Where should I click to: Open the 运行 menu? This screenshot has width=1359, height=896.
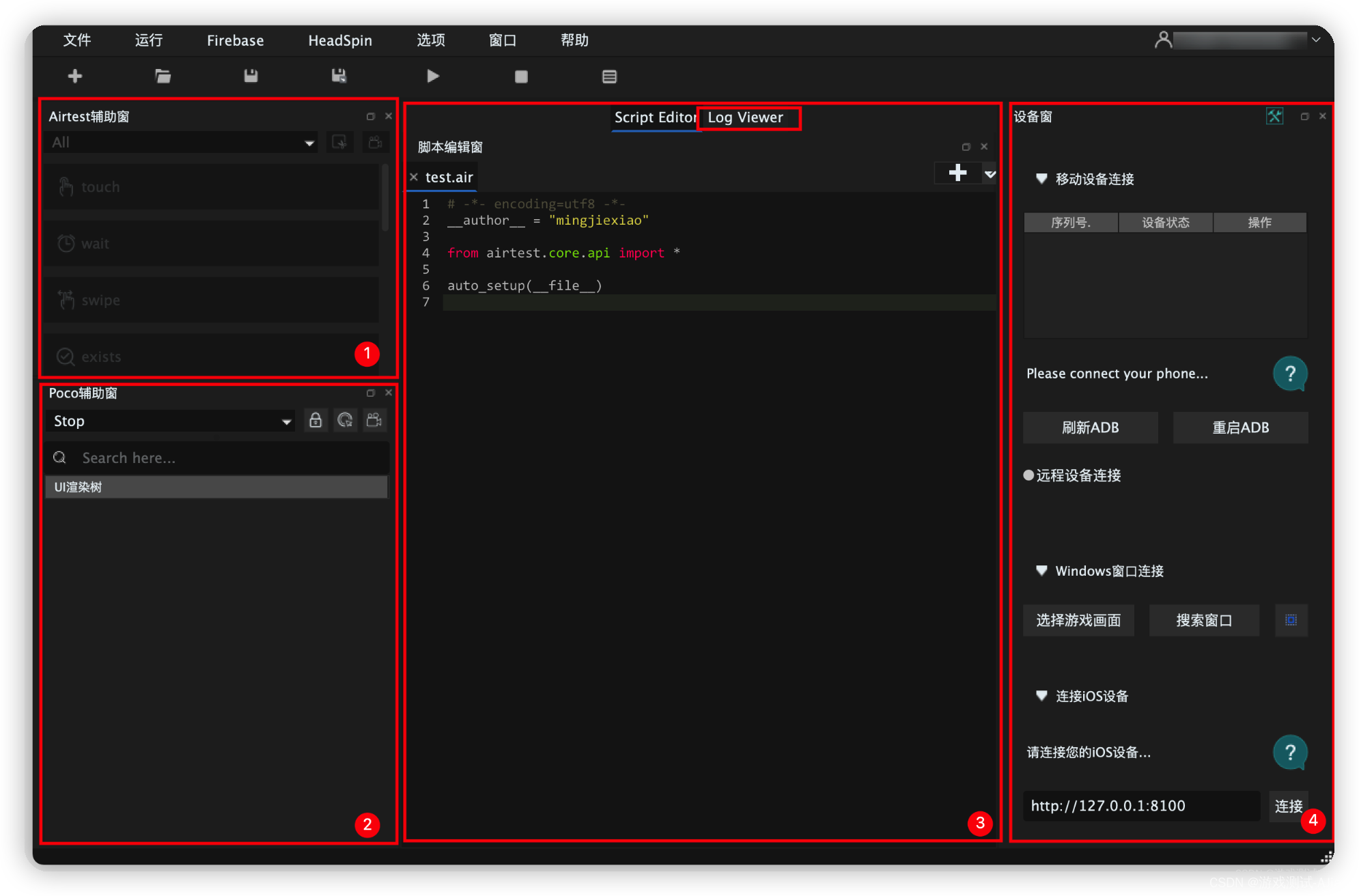pos(149,40)
